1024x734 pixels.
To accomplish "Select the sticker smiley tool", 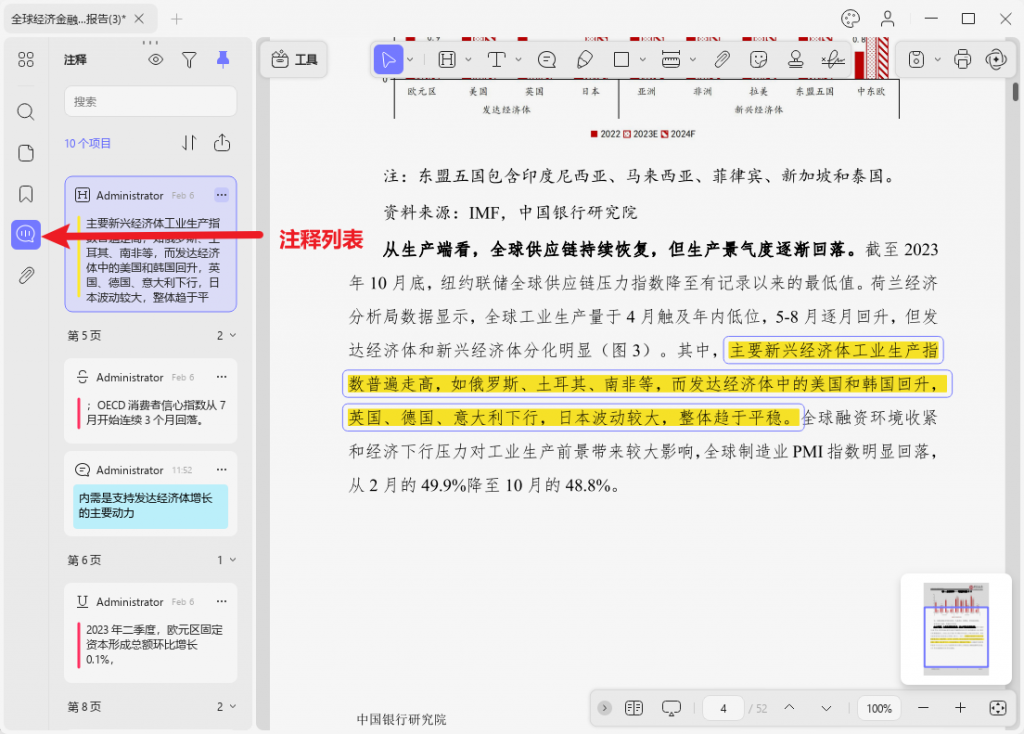I will (758, 60).
